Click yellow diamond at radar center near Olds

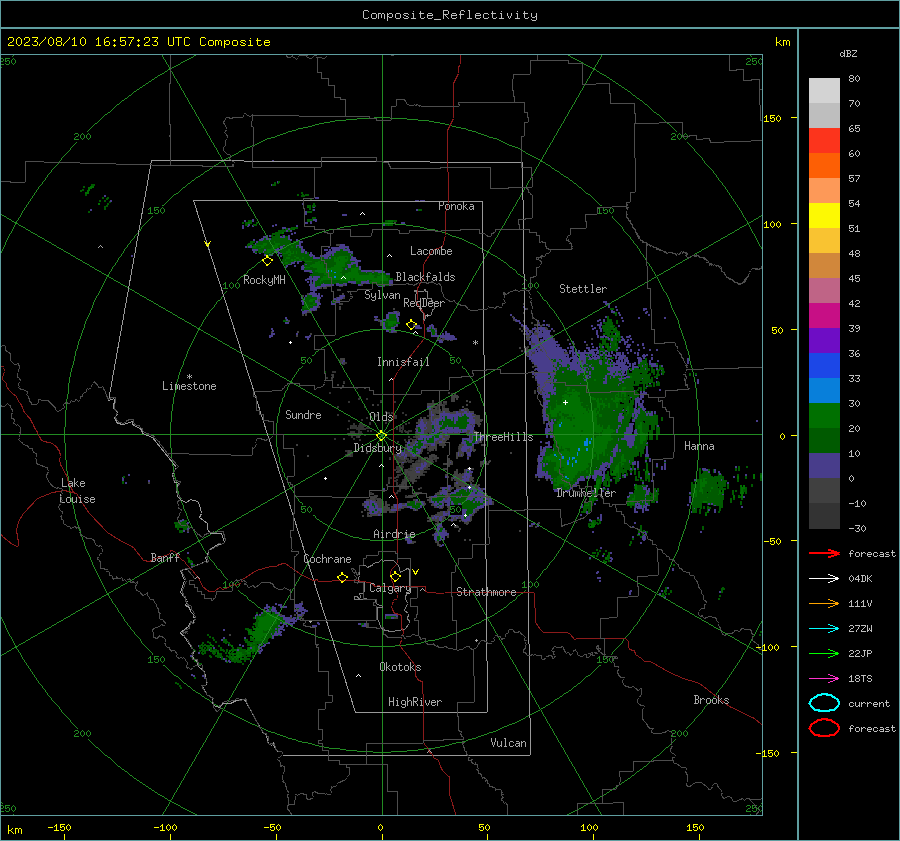tap(381, 436)
